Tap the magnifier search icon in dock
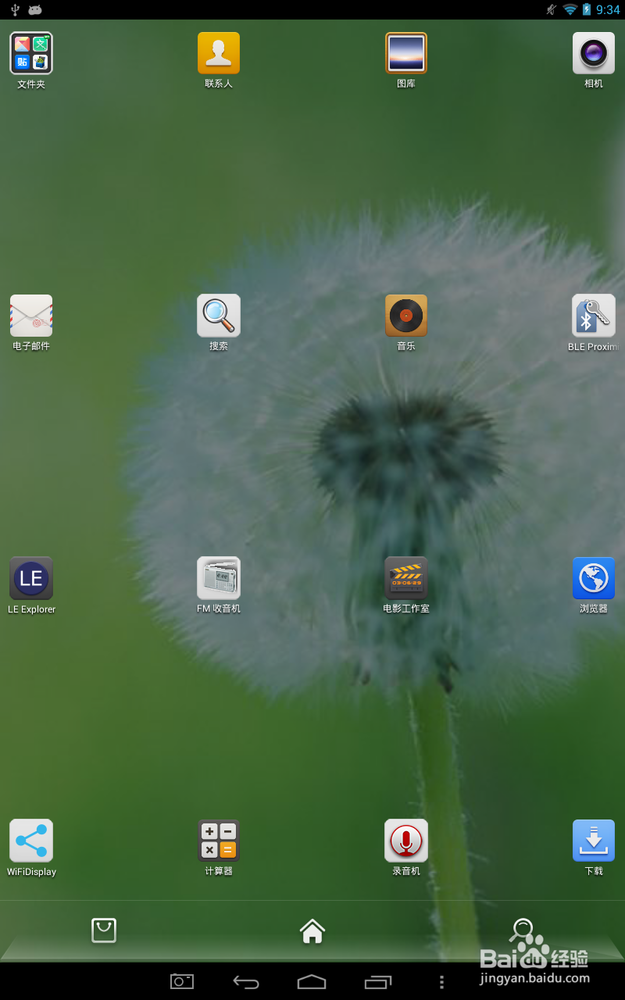625x1000 pixels. point(521,930)
